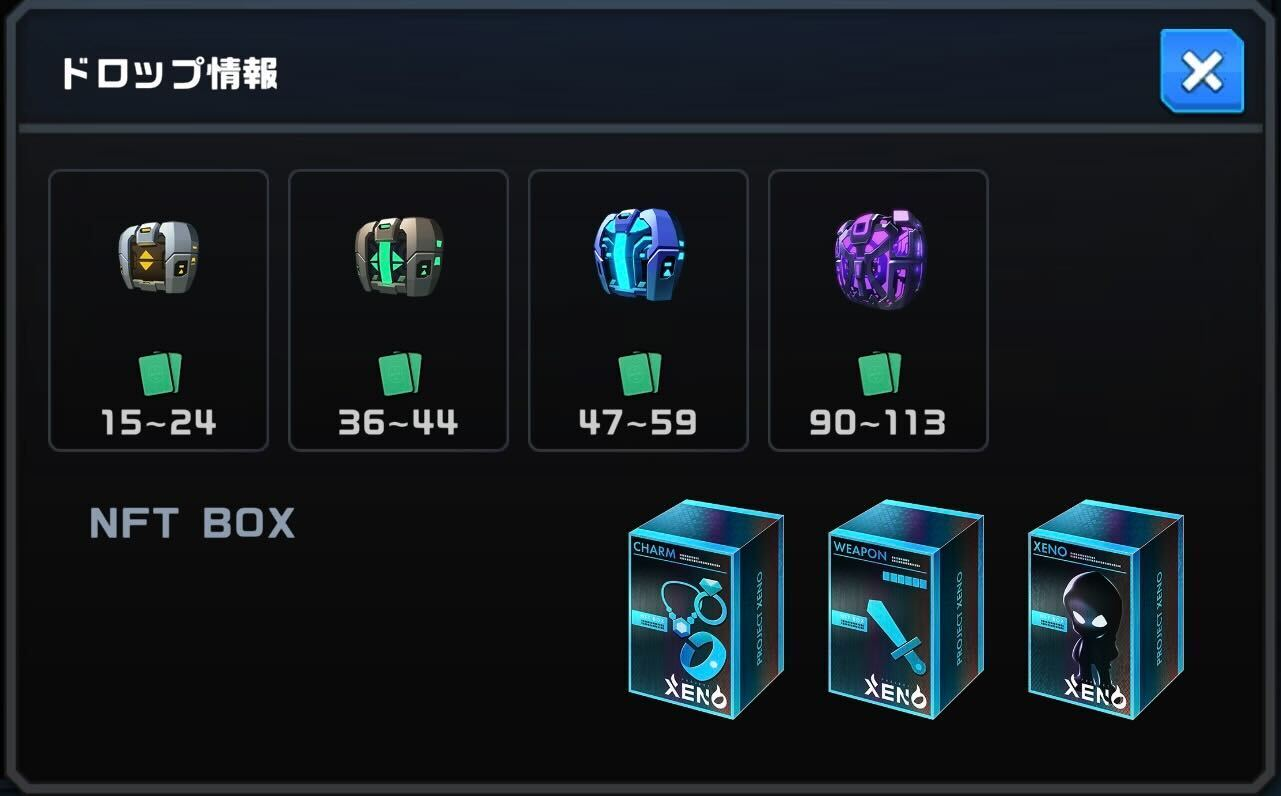Tap the green card icon above 47~59
The width and height of the screenshot is (1281, 796).
click(x=639, y=375)
